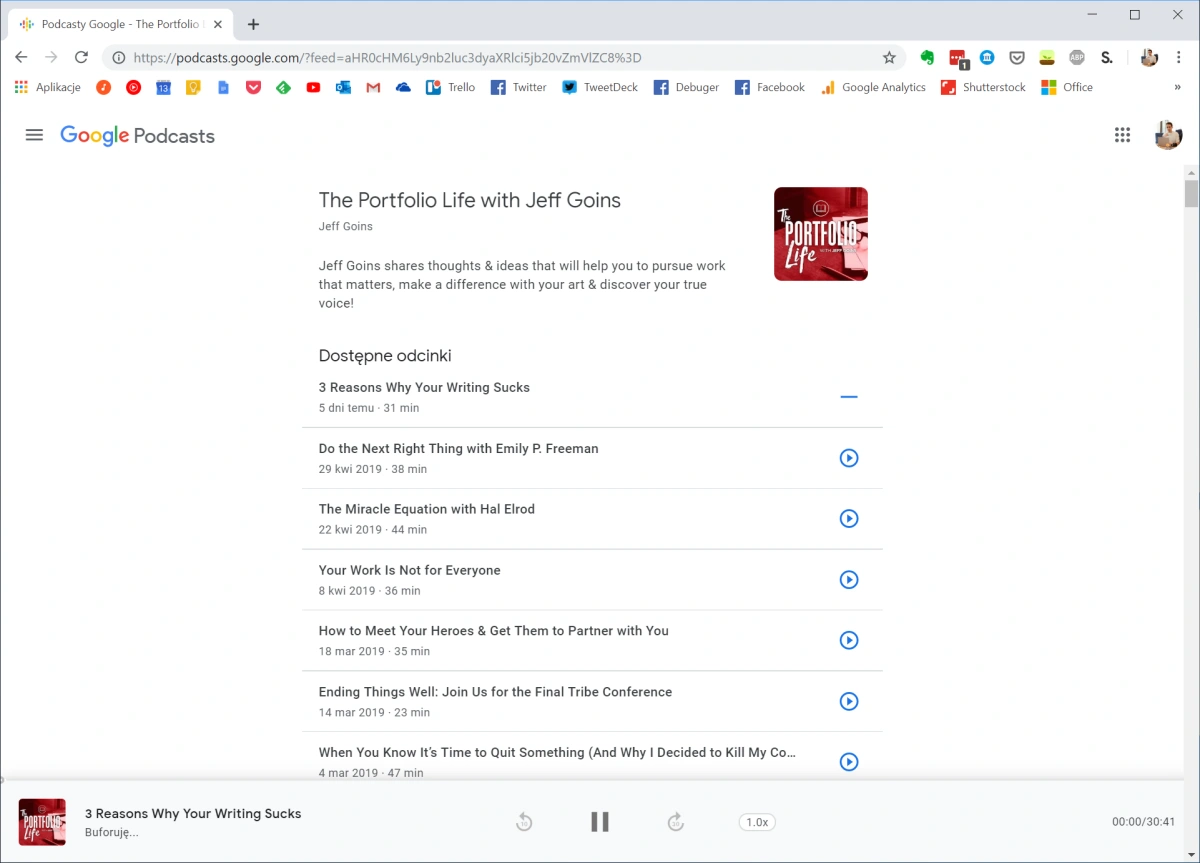Open '3 Reasons Why Your Writing Sucks' in episode list
Image resolution: width=1200 pixels, height=863 pixels.
[424, 387]
